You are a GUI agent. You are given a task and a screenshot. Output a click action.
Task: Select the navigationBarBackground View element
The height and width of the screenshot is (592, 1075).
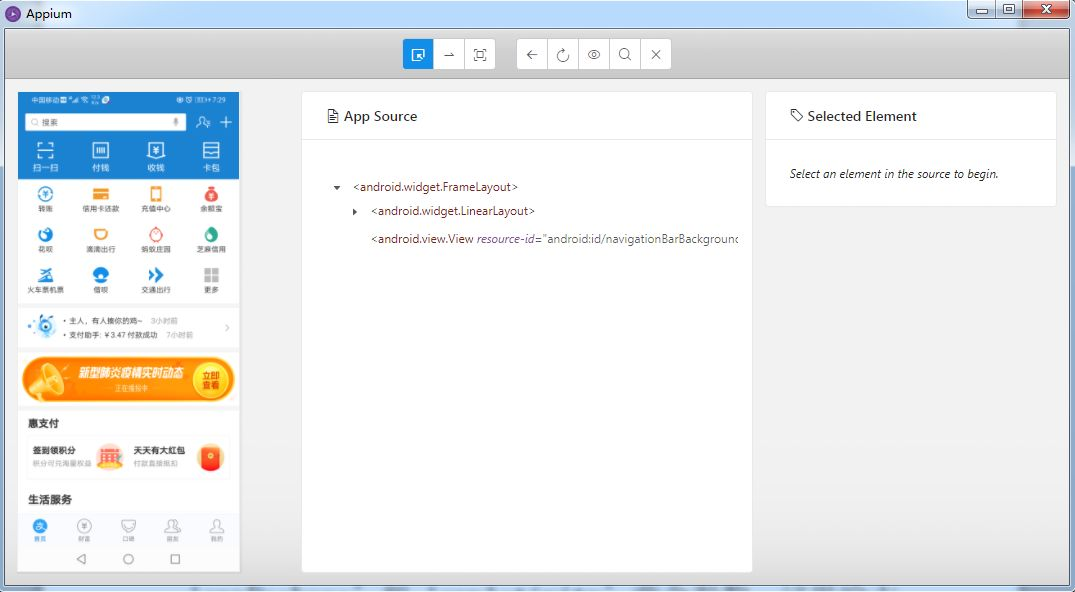(555, 239)
